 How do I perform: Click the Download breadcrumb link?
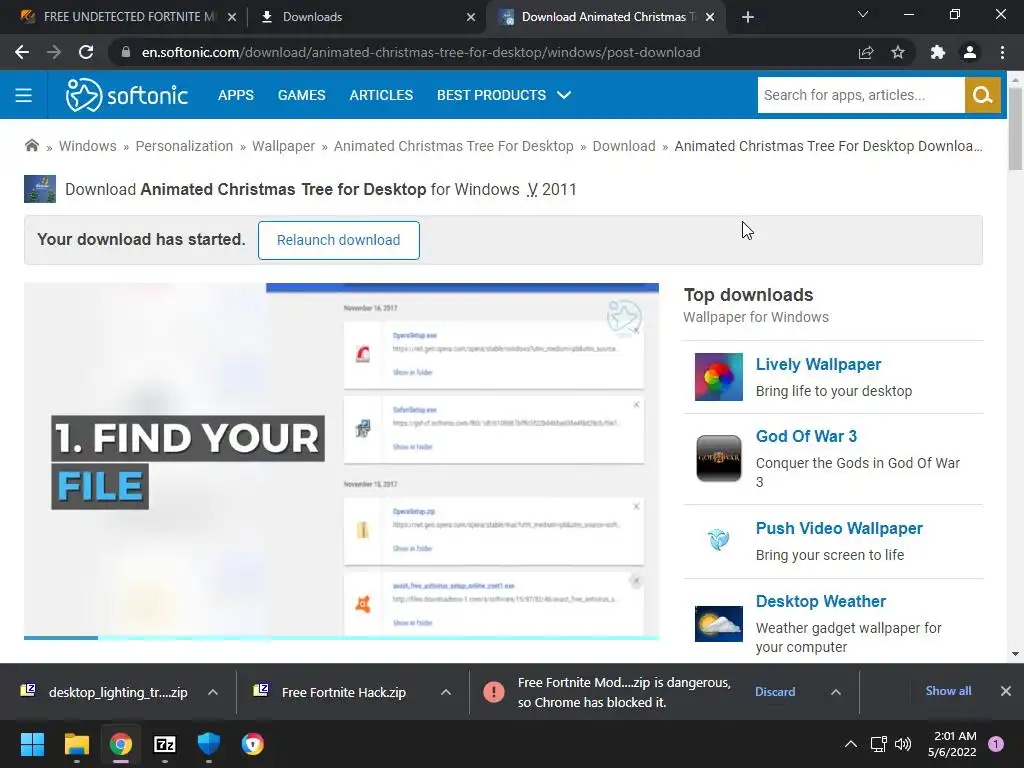[x=624, y=146]
